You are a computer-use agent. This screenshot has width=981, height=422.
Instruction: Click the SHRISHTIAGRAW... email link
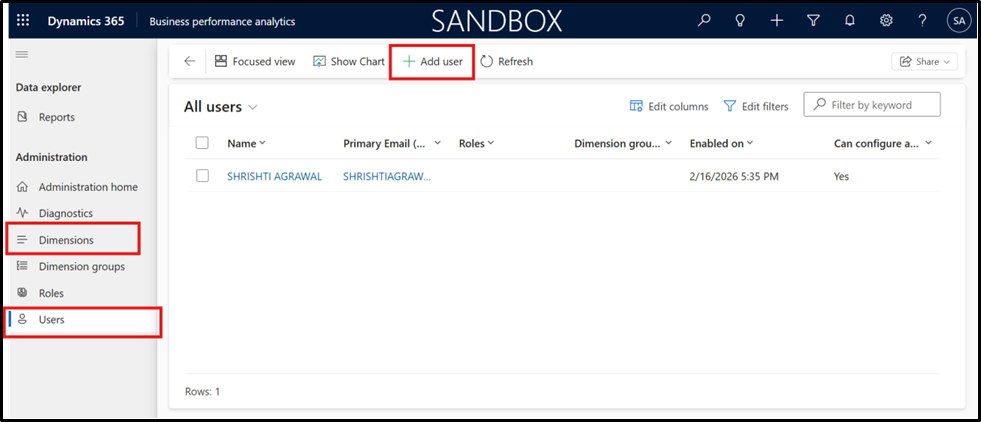click(x=387, y=176)
